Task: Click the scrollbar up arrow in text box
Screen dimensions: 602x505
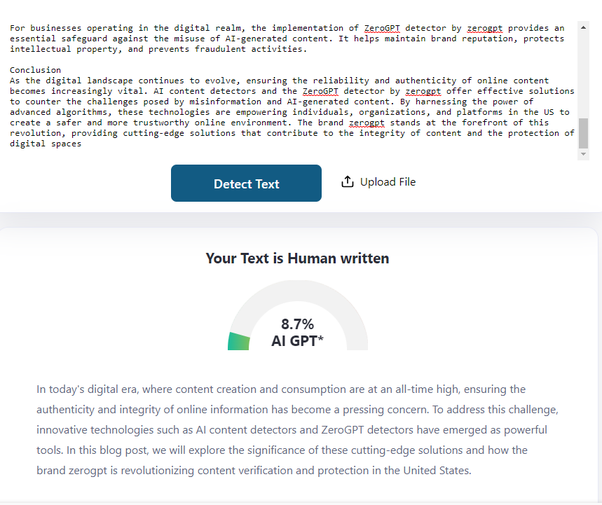Action: (x=584, y=28)
